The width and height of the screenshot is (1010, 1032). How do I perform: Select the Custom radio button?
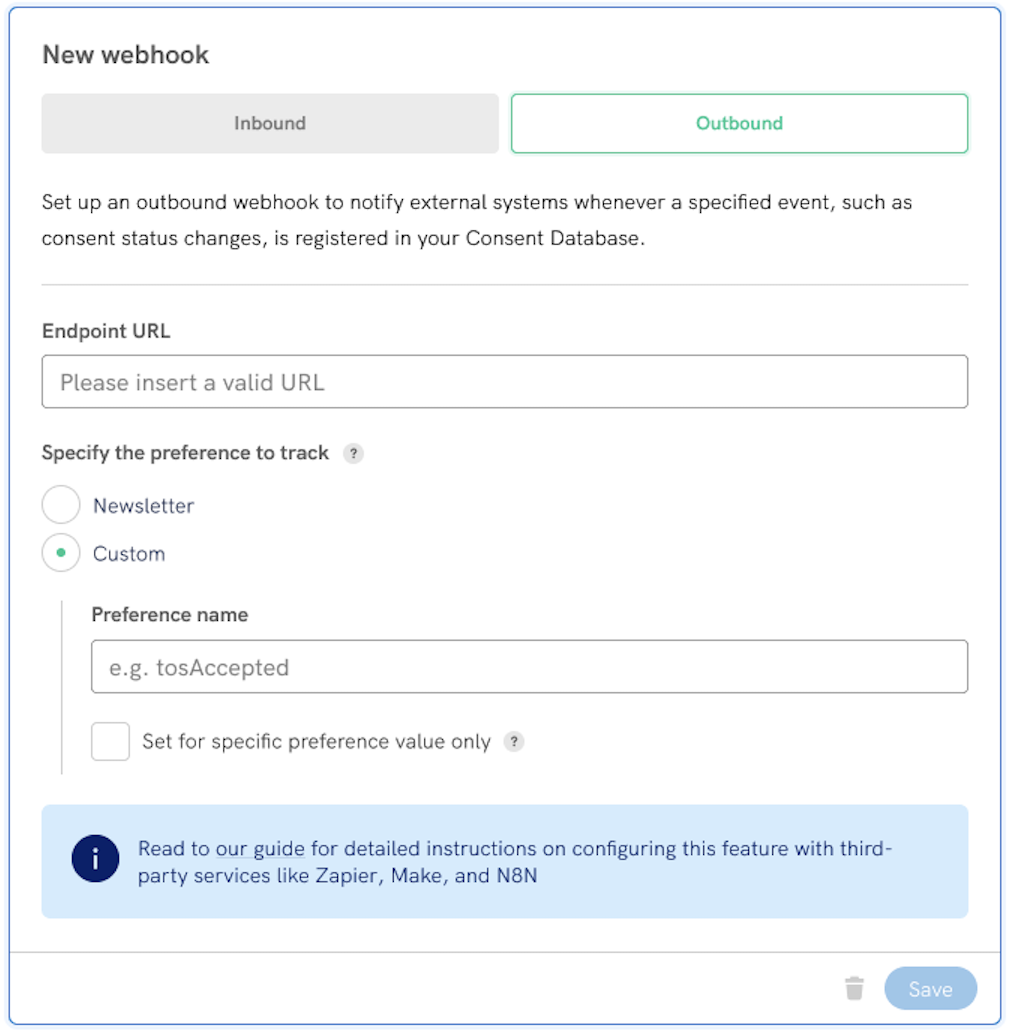coord(61,553)
